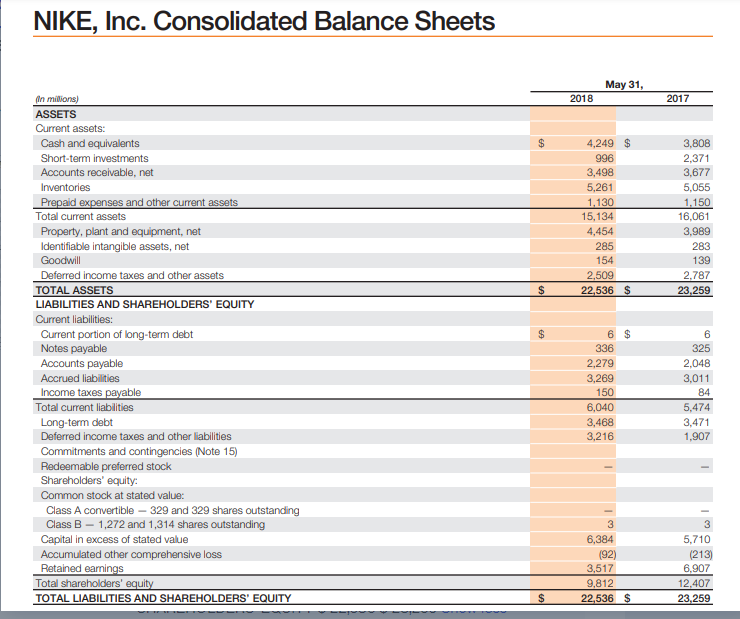Screen dimensions: 740x619
Task: Click the Goodwill row label
Action: point(60,261)
